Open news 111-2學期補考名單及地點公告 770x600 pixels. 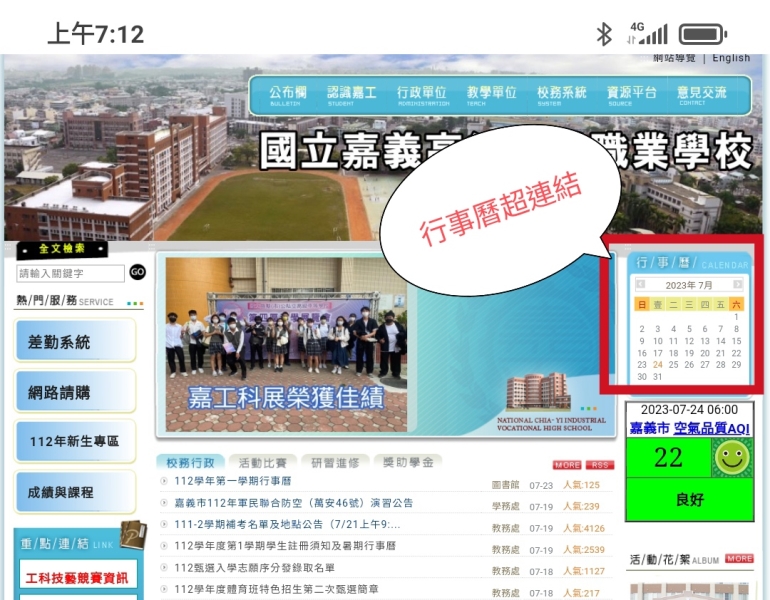coord(287,524)
